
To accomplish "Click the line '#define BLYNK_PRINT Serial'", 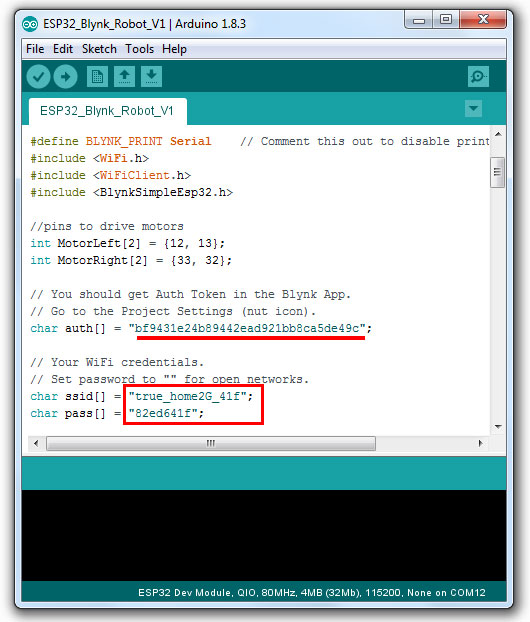I will 121,142.
